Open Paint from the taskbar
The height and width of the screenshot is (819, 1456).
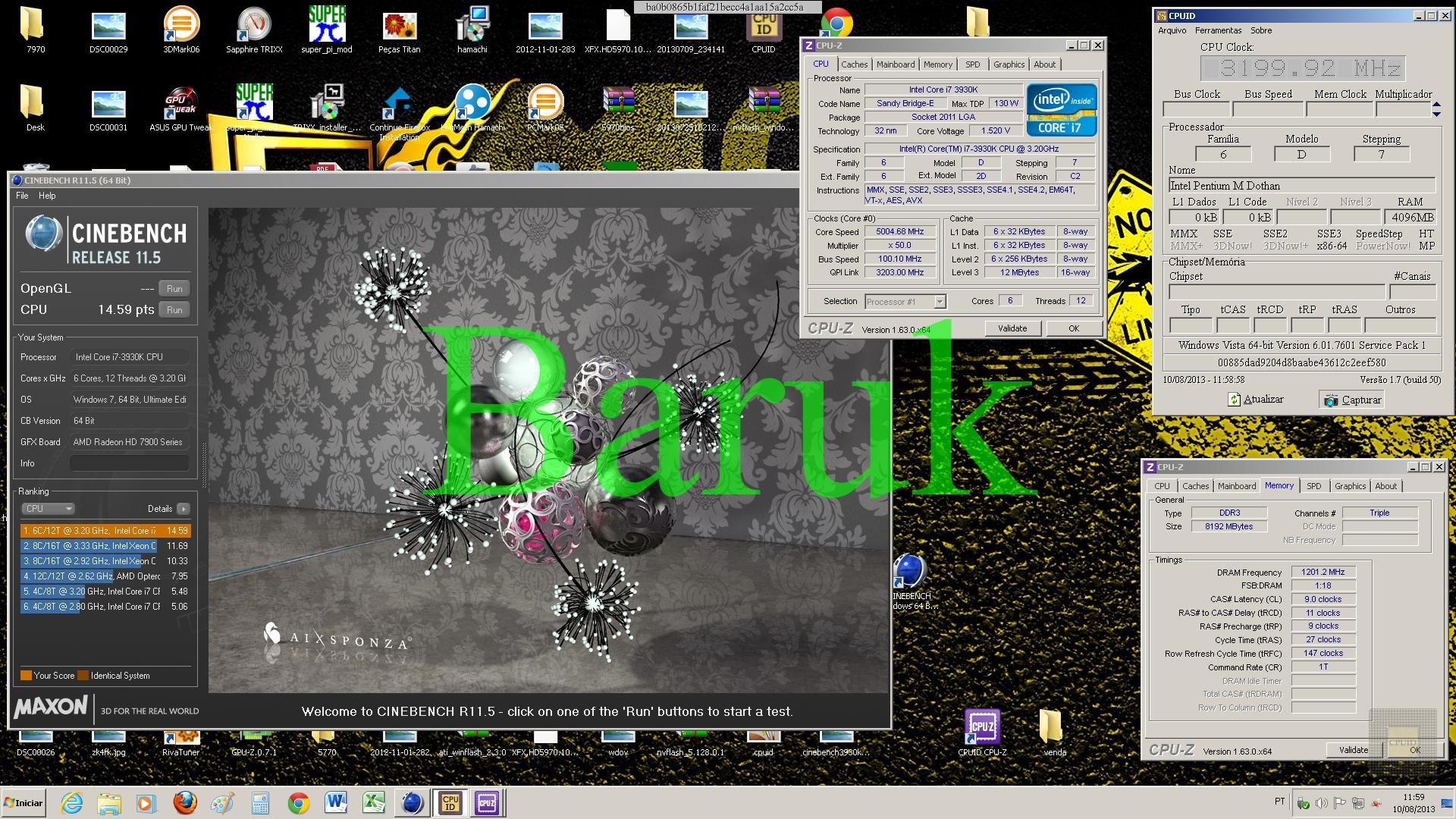222,802
